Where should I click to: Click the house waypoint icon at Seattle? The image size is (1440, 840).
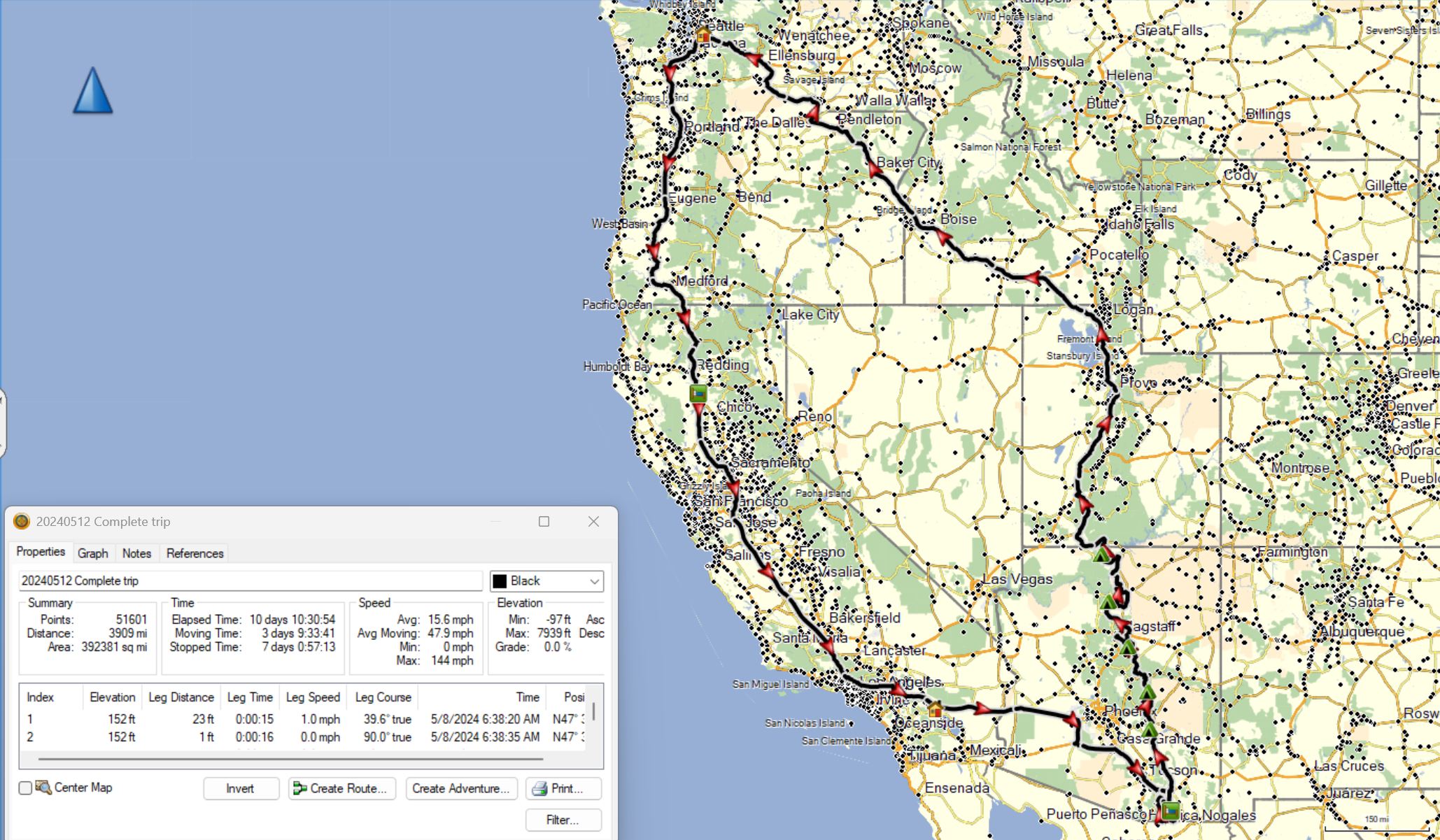point(703,34)
